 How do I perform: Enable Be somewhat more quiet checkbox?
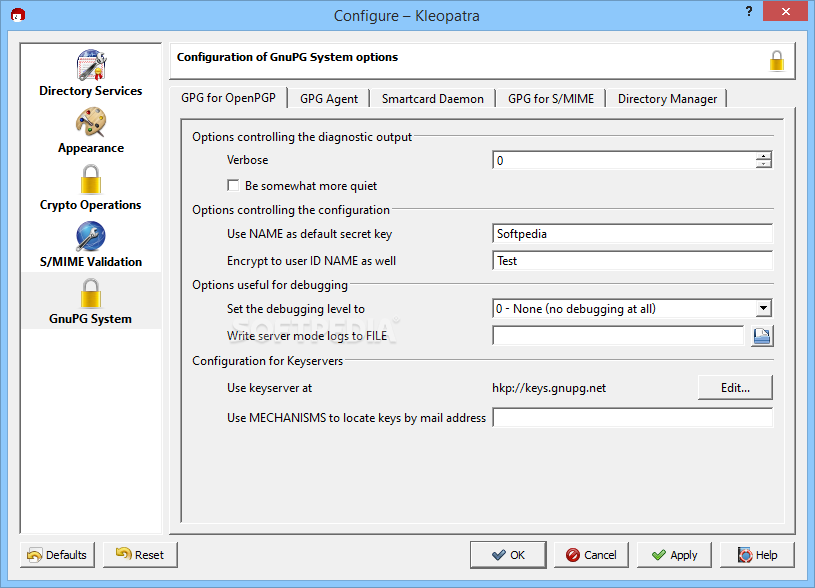[233, 186]
